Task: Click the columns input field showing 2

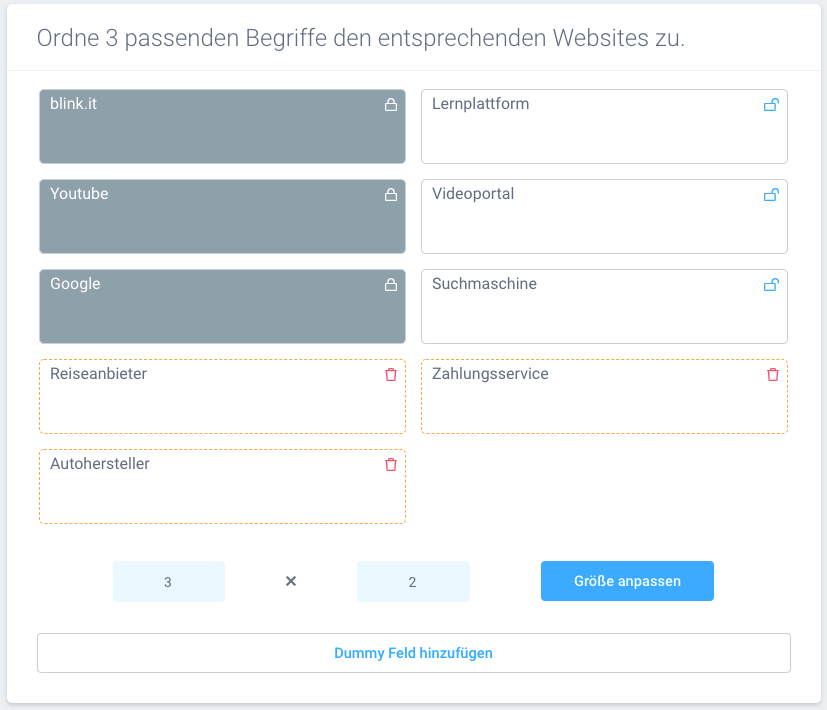Action: (x=413, y=581)
